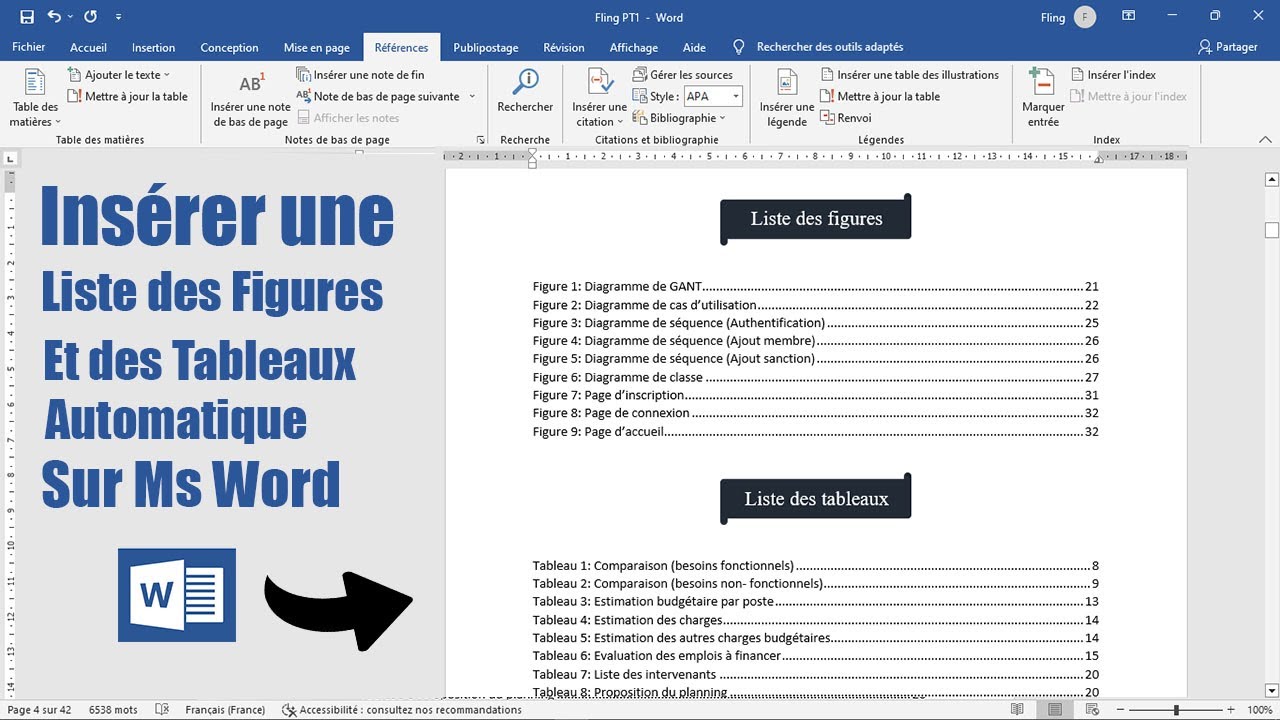This screenshot has height=720, width=1280.
Task: Click Insérer l'index
Action: [1113, 75]
